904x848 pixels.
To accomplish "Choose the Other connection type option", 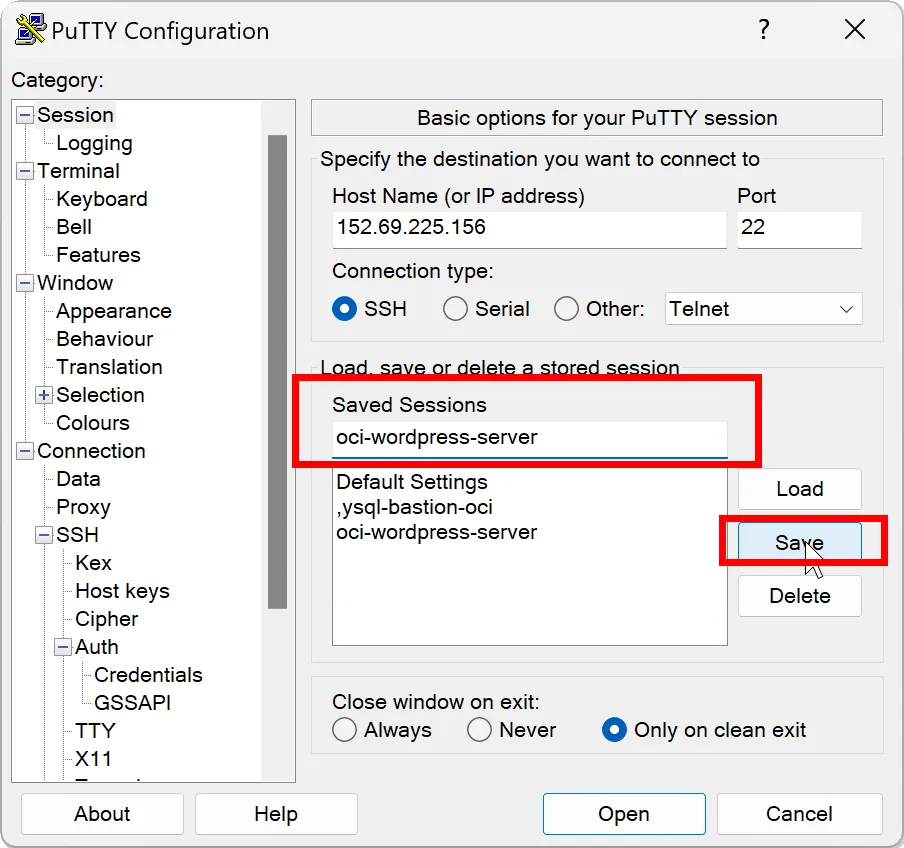I will 567,309.
